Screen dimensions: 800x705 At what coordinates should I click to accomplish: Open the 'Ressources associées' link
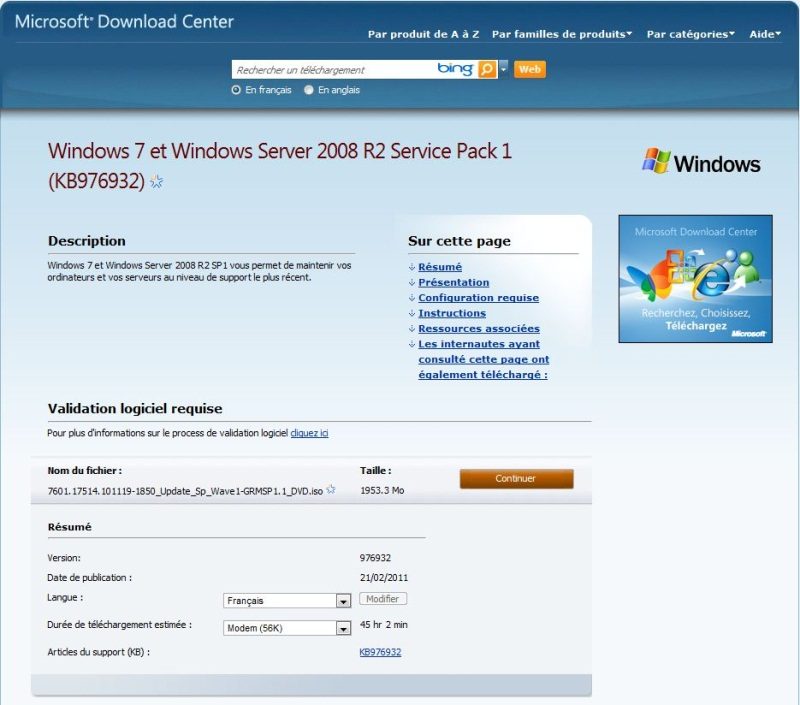coord(479,328)
